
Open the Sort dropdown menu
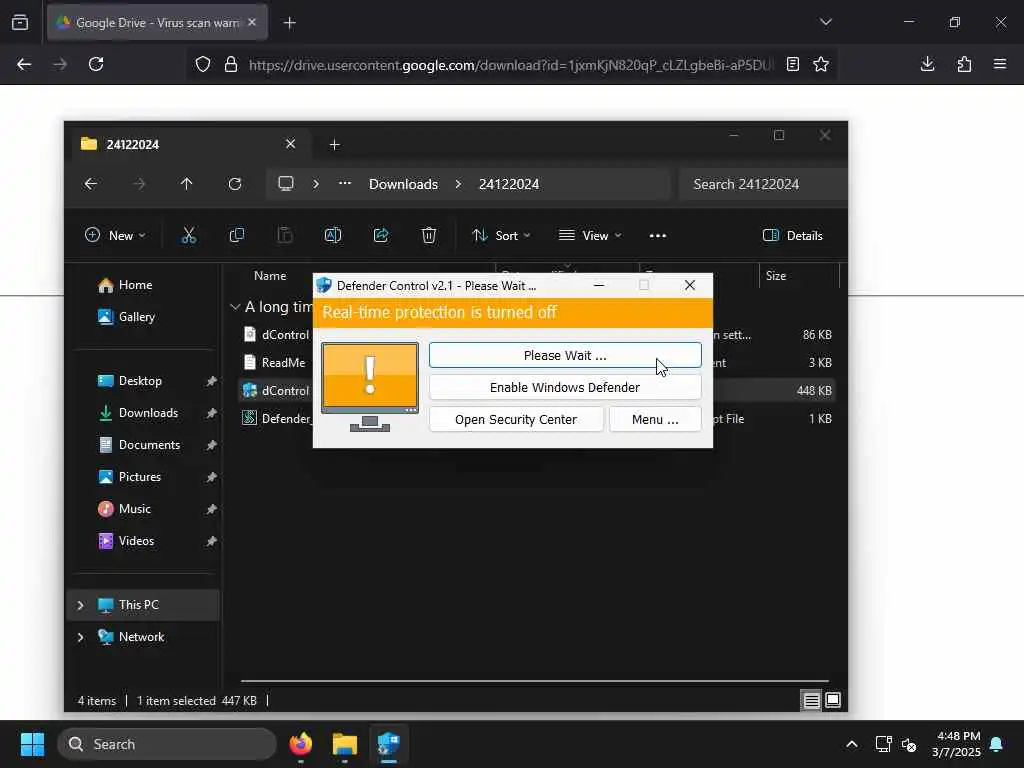click(x=502, y=236)
